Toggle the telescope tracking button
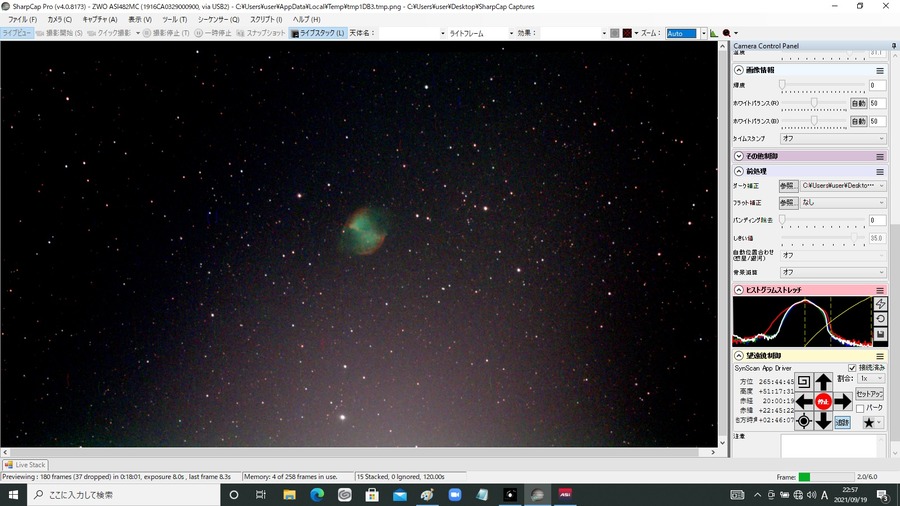900x506 pixels. [x=842, y=422]
